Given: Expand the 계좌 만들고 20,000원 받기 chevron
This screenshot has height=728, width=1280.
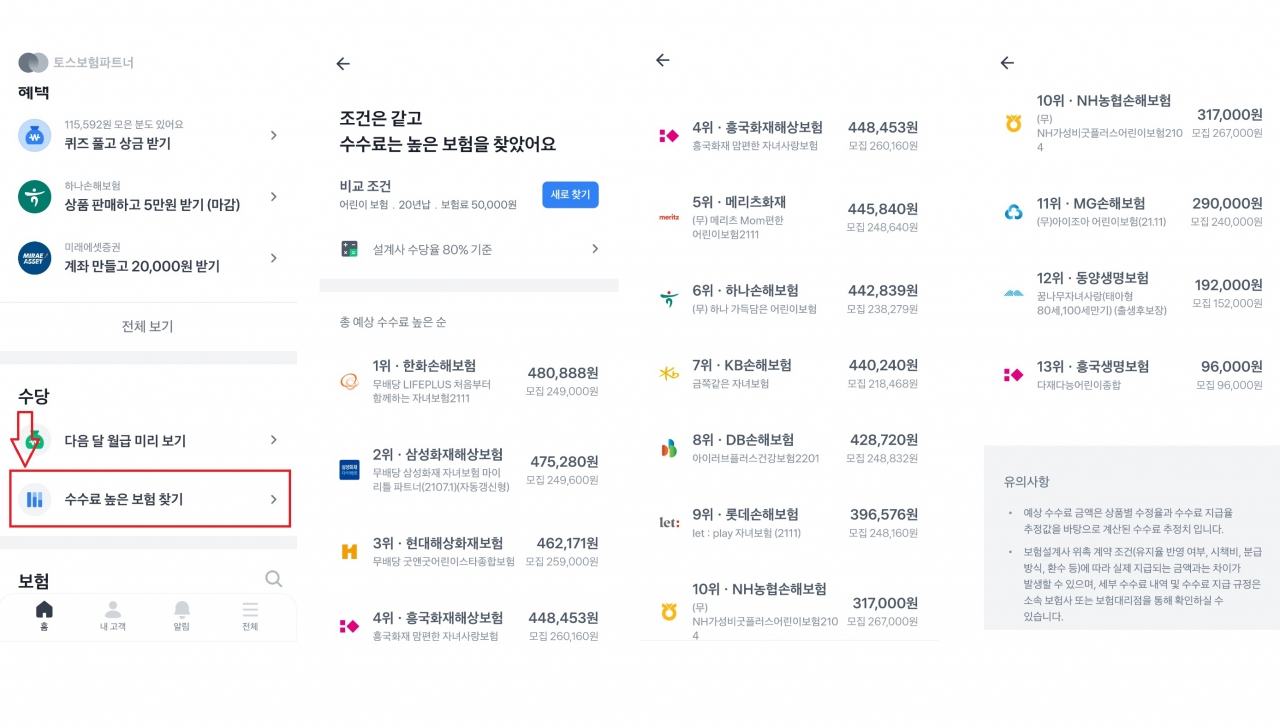Looking at the screenshot, I should [274, 258].
